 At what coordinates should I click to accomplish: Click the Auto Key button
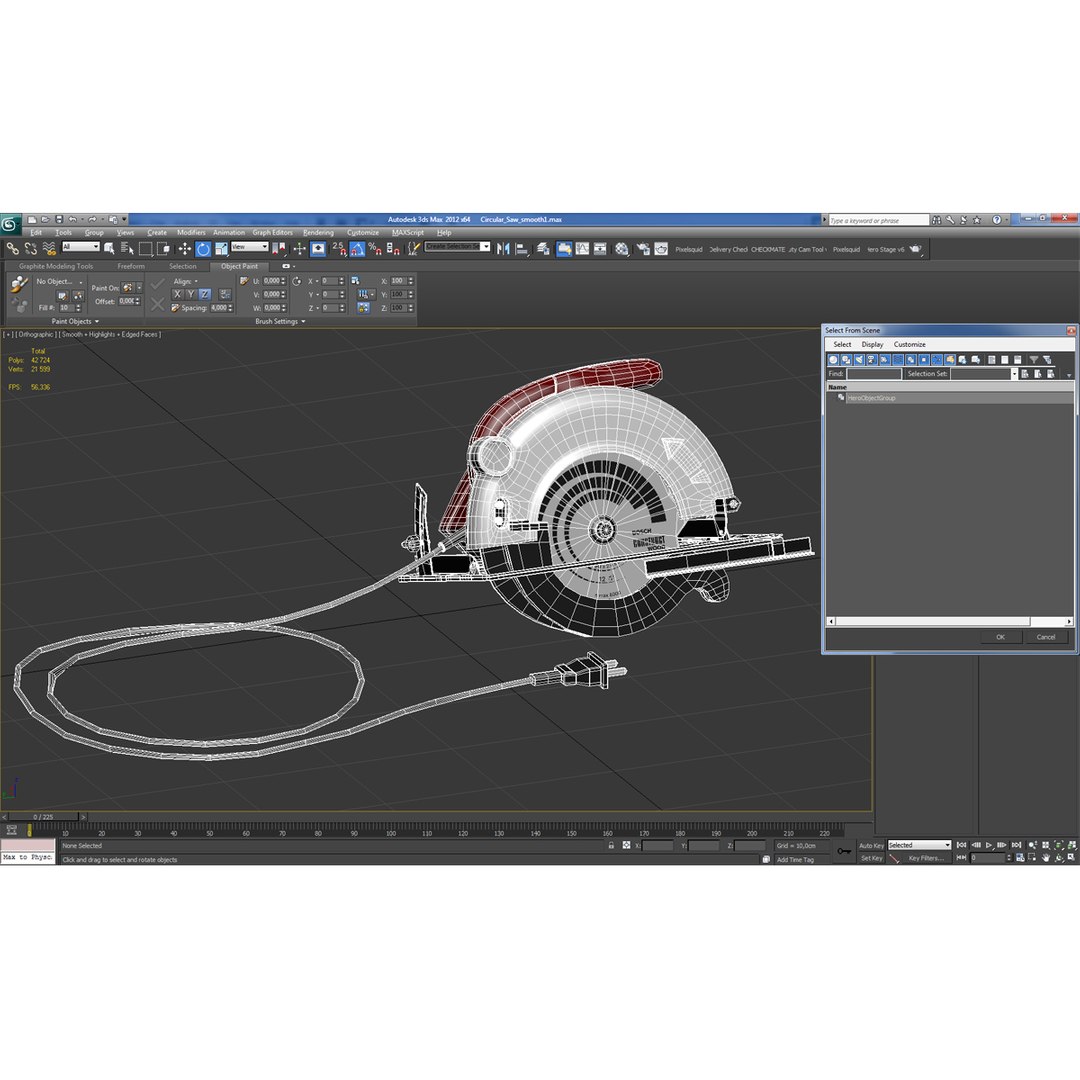point(871,845)
